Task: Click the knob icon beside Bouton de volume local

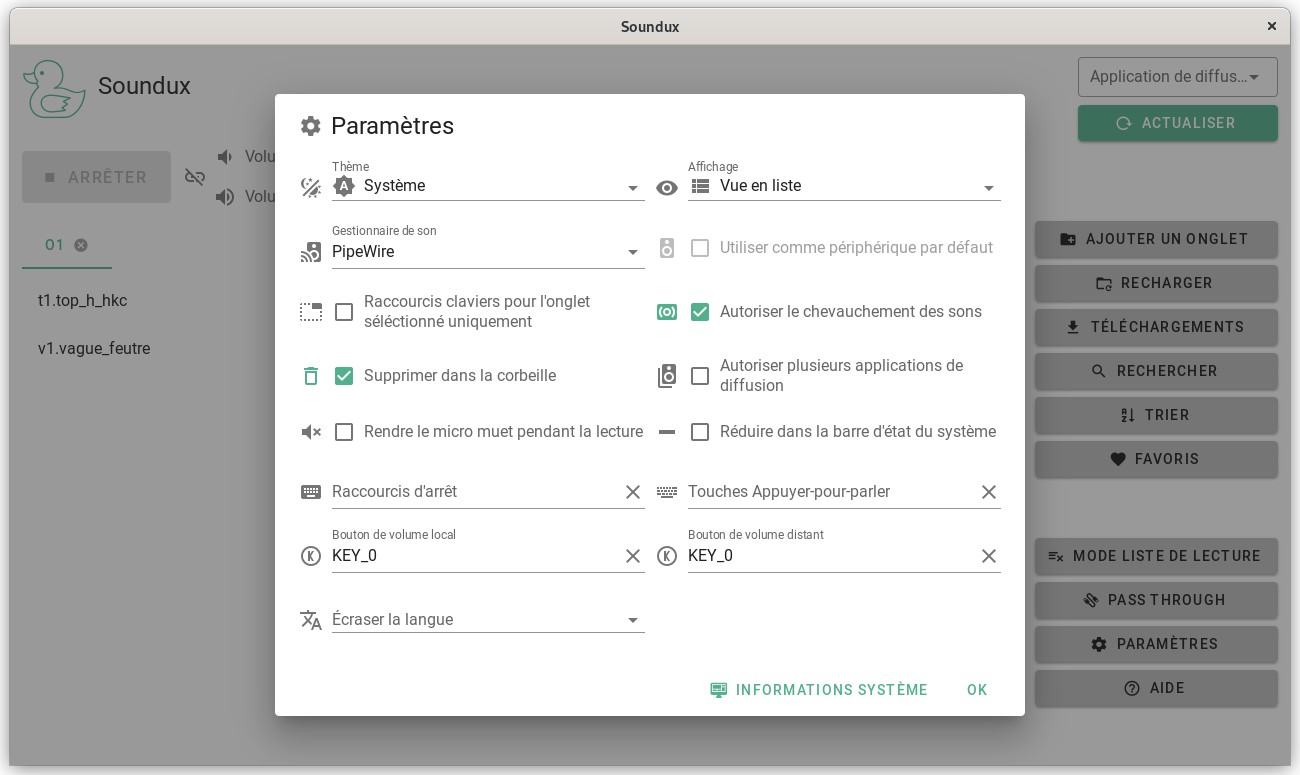Action: [311, 556]
